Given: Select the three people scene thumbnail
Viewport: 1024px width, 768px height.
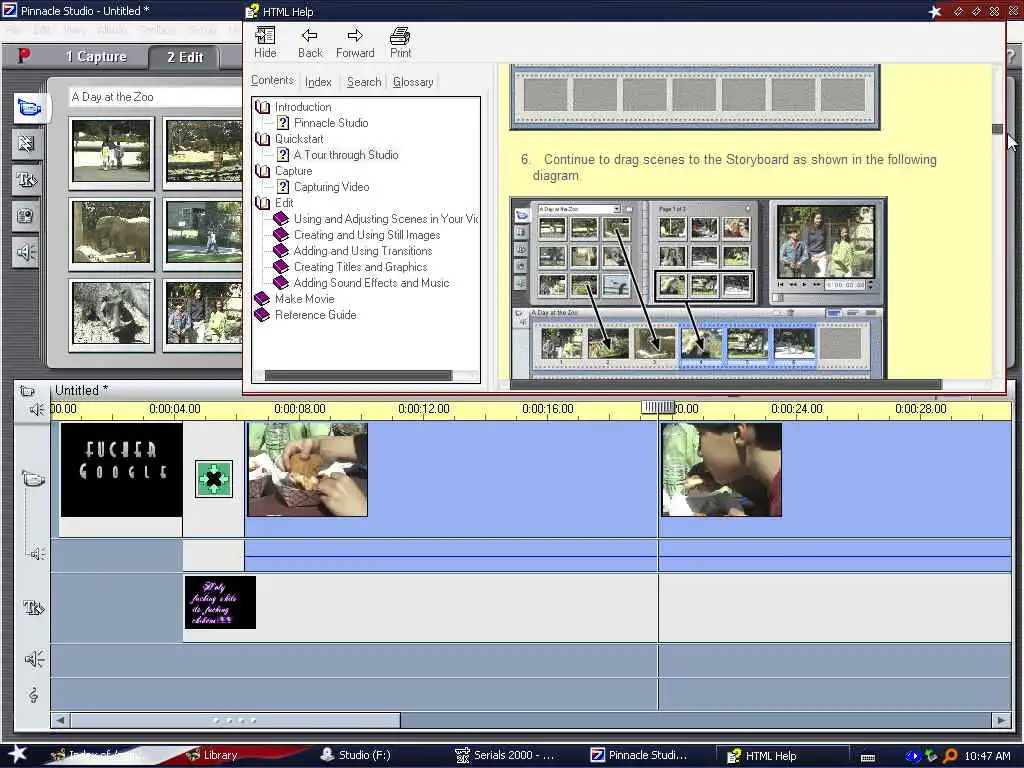Looking at the screenshot, I should (x=203, y=313).
